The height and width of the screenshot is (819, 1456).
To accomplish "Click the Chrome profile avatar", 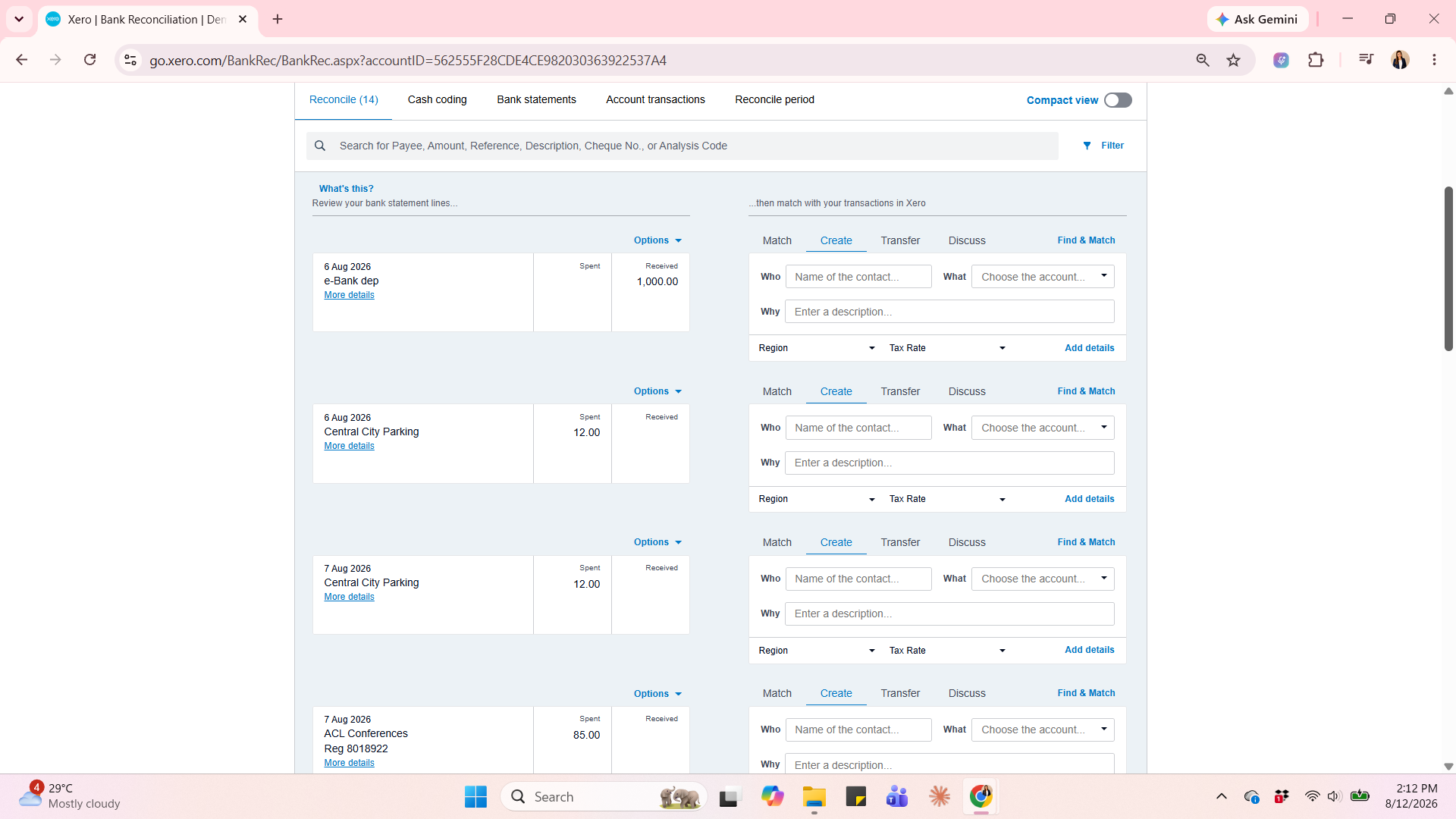I will tap(1400, 60).
